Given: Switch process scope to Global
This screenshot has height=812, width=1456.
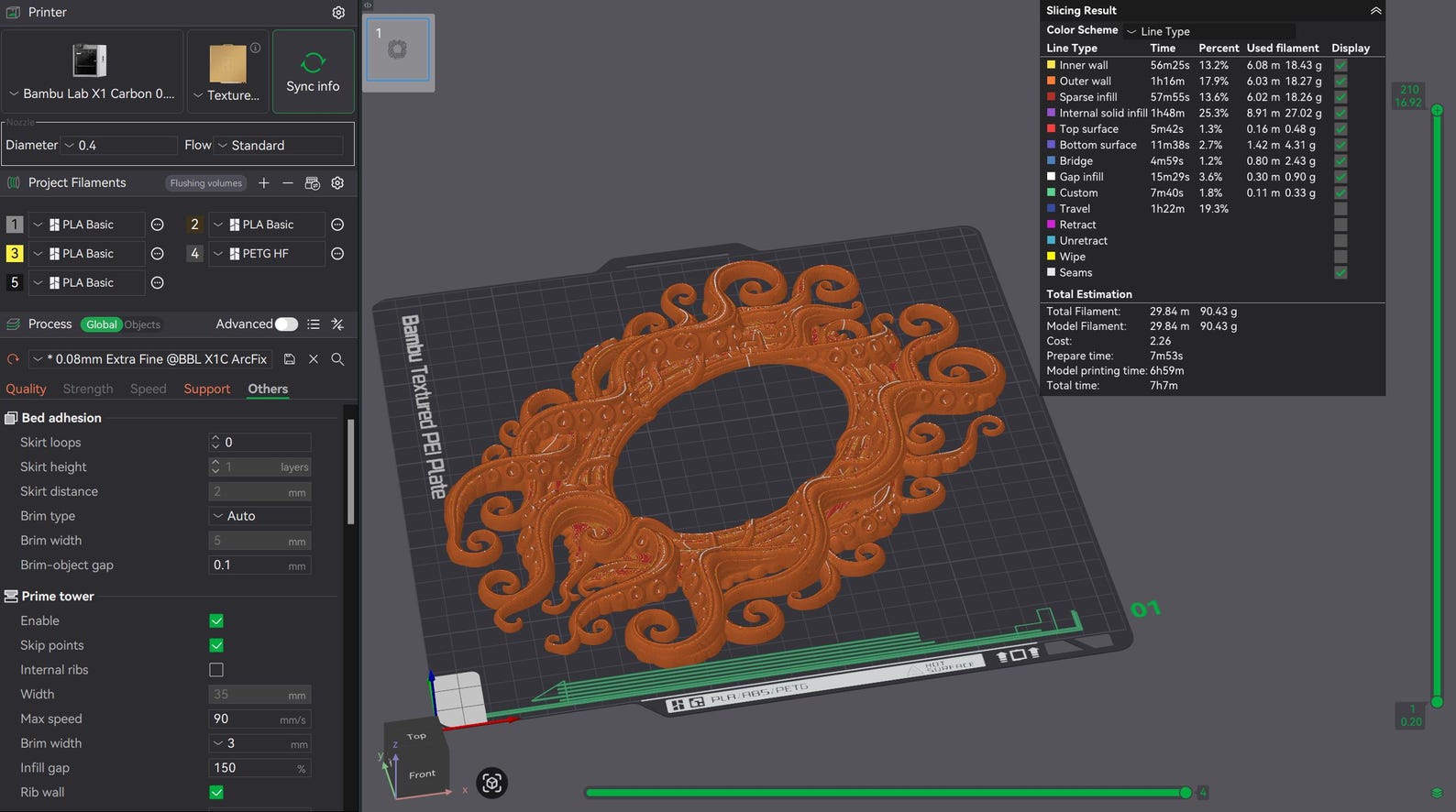Looking at the screenshot, I should (x=102, y=324).
